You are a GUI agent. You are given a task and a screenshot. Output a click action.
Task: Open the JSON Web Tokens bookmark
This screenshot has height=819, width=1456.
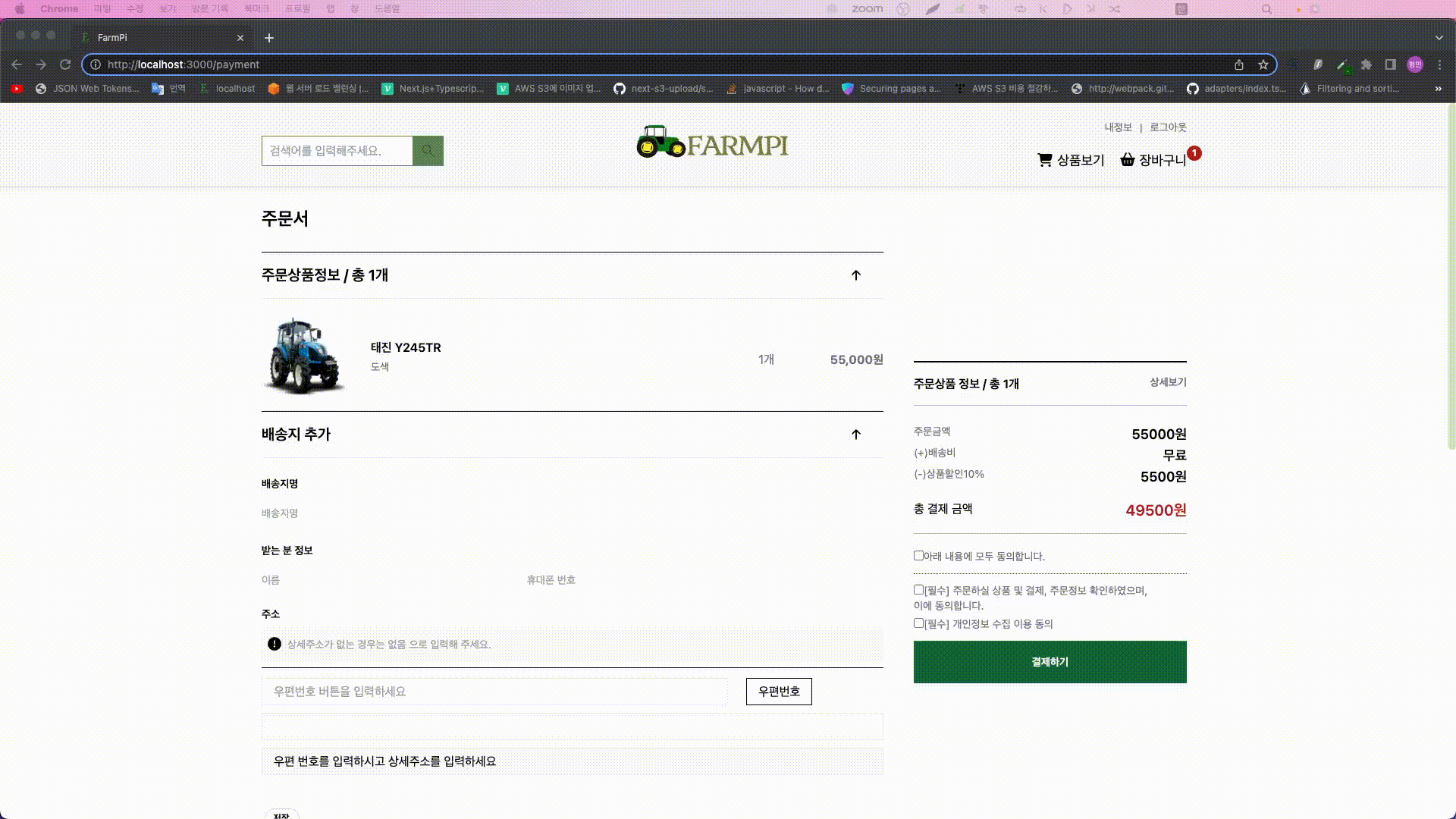(88, 89)
